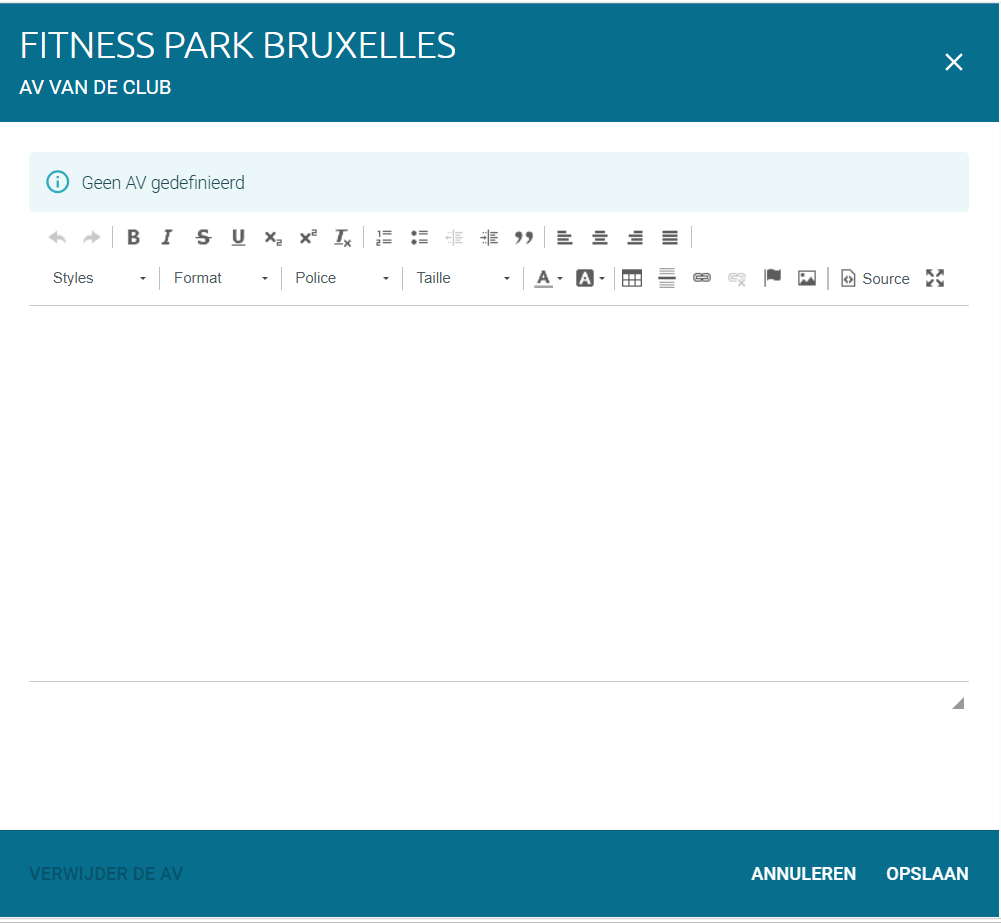1001x923 pixels.
Task: Insert a block quote
Action: tap(524, 237)
